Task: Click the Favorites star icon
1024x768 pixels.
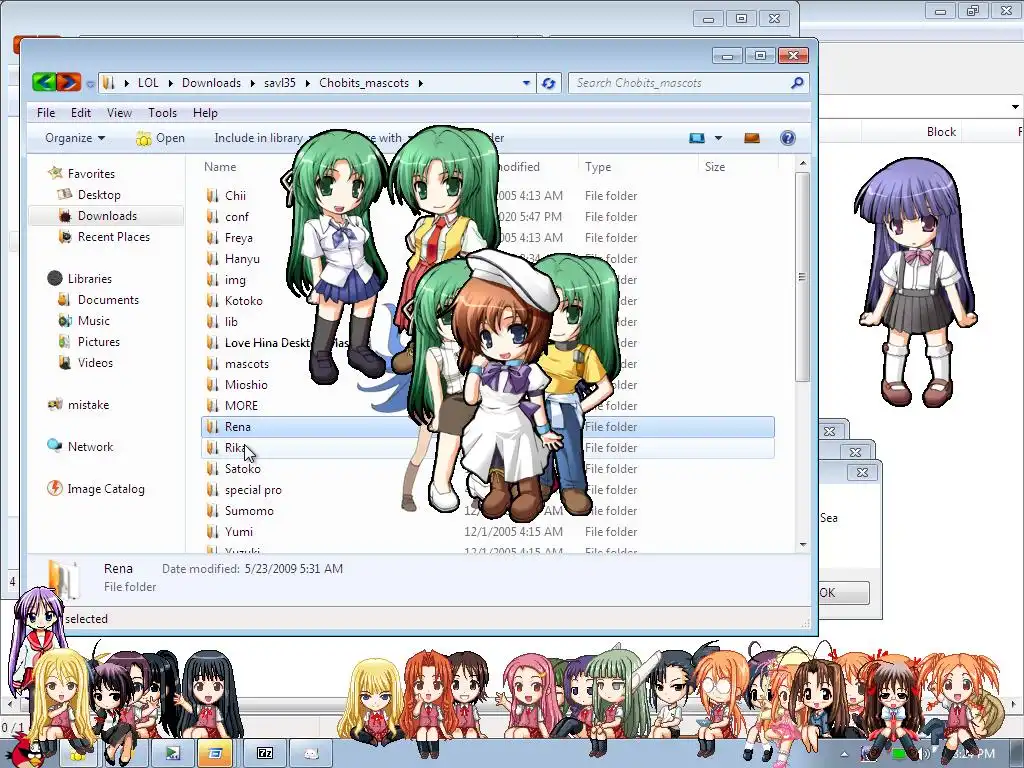Action: [55, 173]
